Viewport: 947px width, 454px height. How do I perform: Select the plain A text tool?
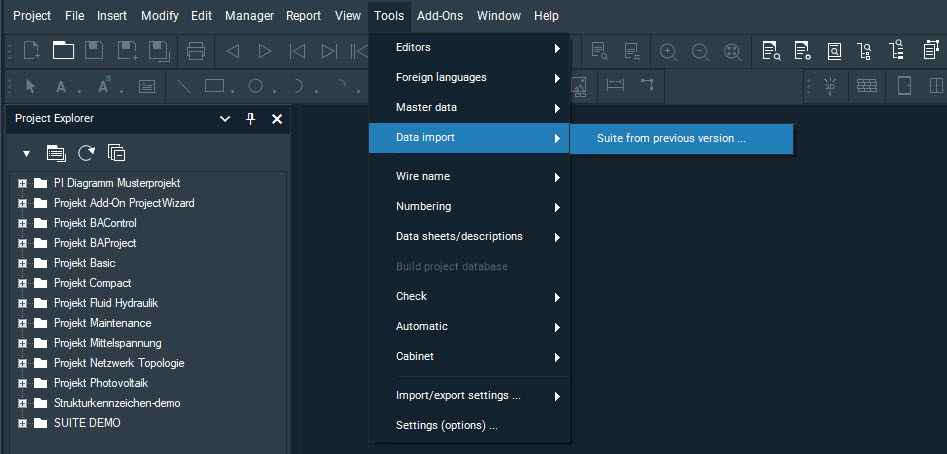point(61,87)
